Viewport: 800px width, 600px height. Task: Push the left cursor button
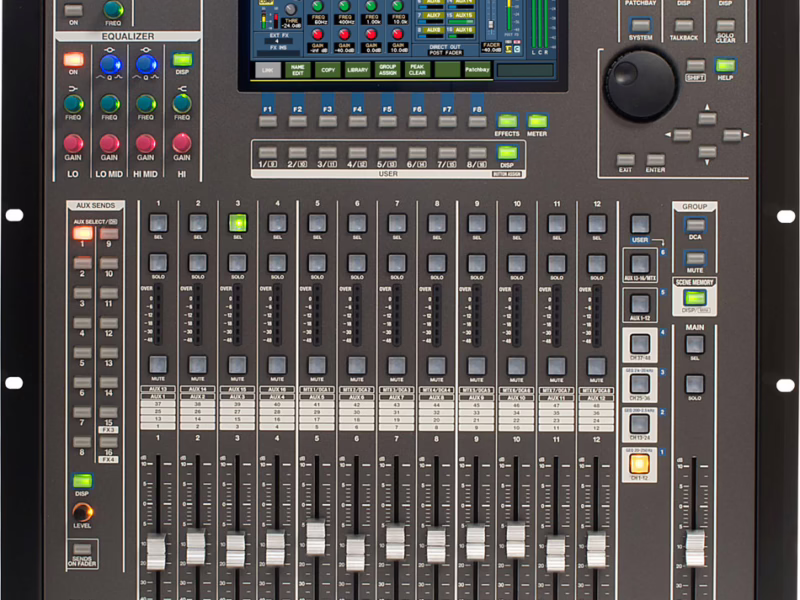(683, 135)
